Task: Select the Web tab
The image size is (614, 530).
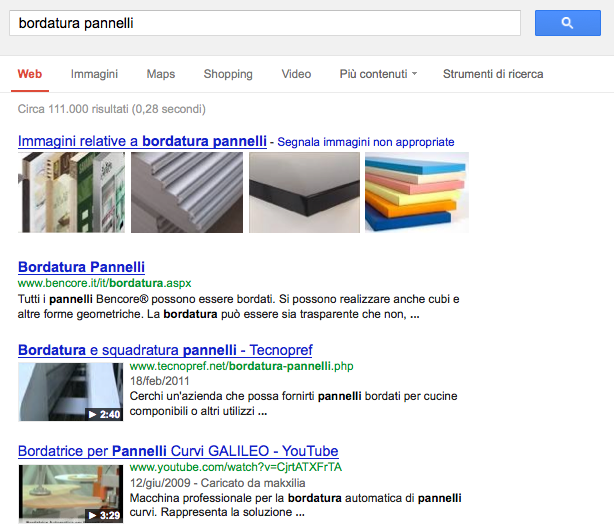Action: coord(30,74)
